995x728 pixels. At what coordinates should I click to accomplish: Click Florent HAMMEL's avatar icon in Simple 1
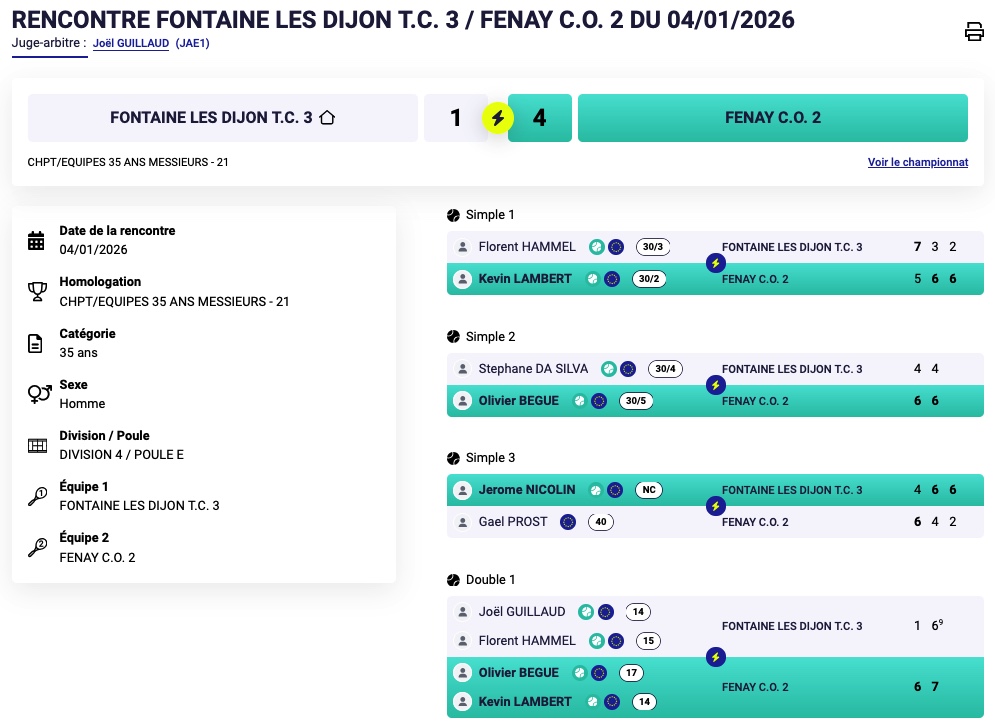coord(462,247)
